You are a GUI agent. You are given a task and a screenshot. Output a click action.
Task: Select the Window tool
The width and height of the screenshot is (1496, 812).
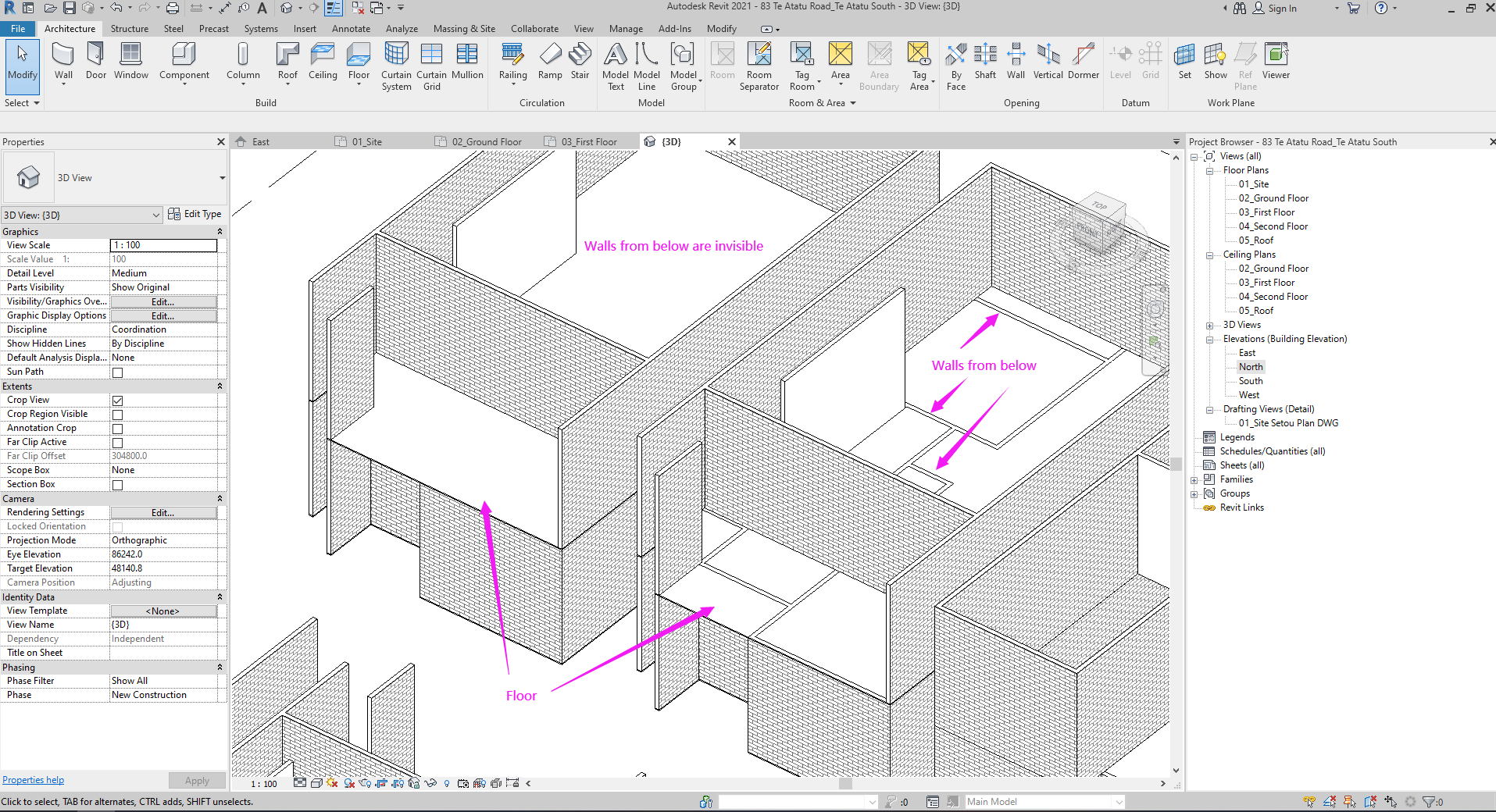130,62
